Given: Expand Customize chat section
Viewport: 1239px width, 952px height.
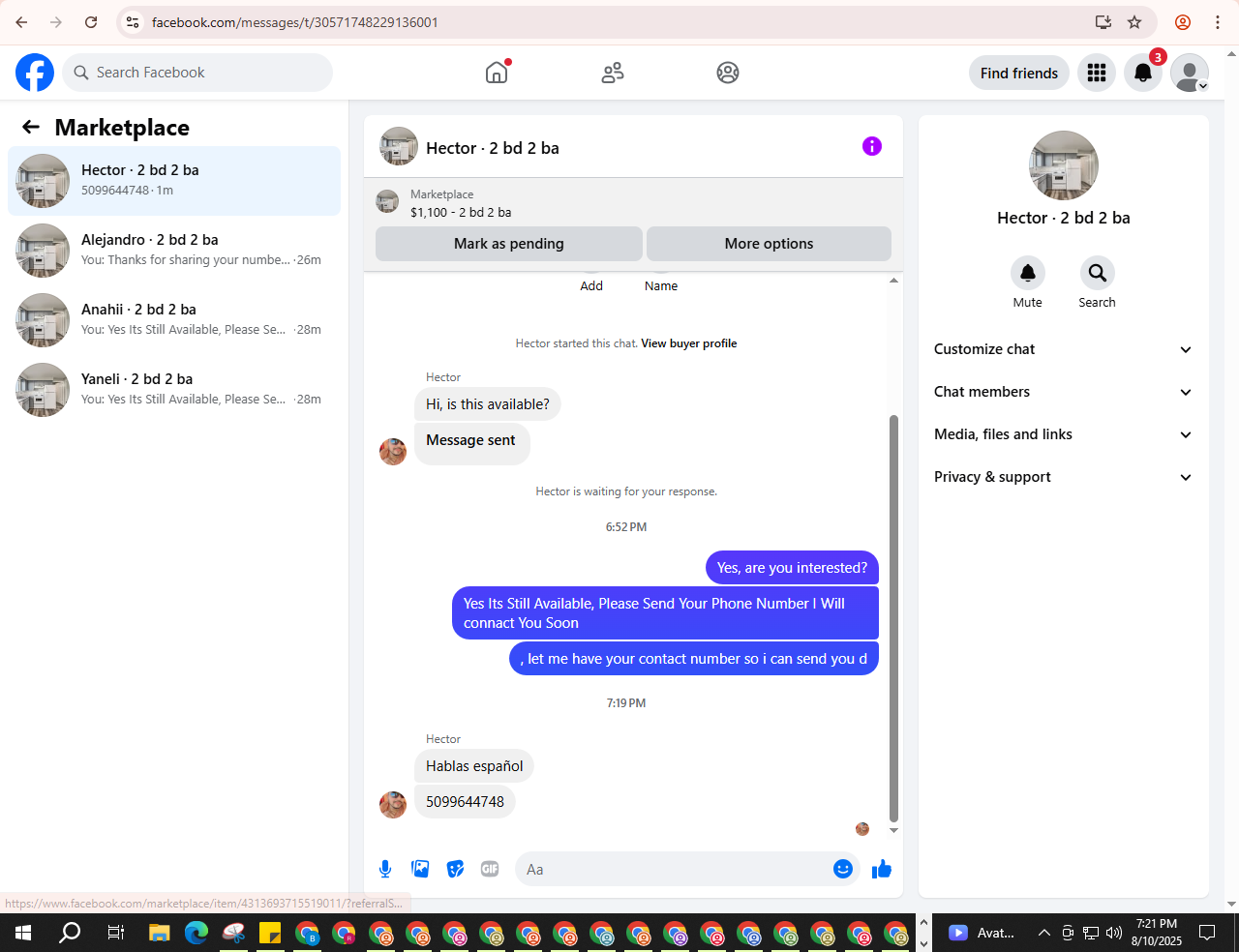Looking at the screenshot, I should (1063, 349).
